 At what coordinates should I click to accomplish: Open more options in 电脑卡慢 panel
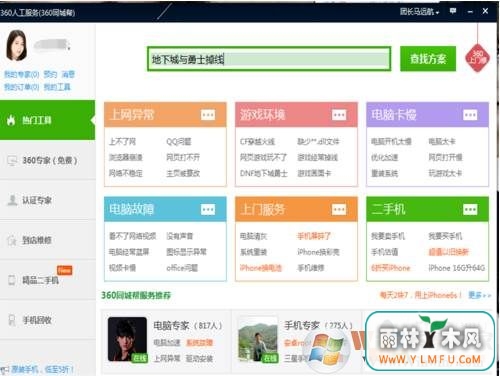(470, 115)
